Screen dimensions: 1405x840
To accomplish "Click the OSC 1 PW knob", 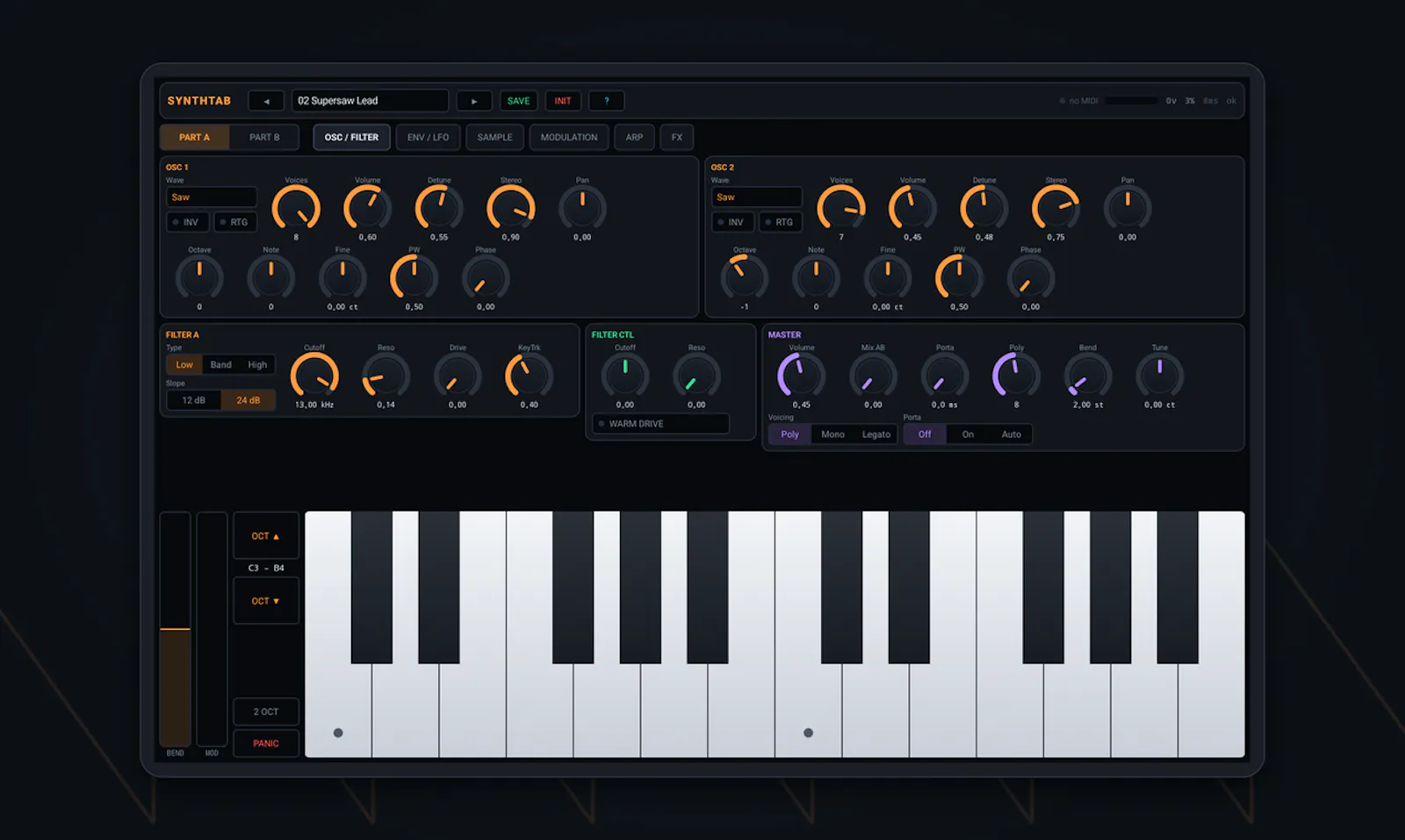I will click(x=414, y=278).
